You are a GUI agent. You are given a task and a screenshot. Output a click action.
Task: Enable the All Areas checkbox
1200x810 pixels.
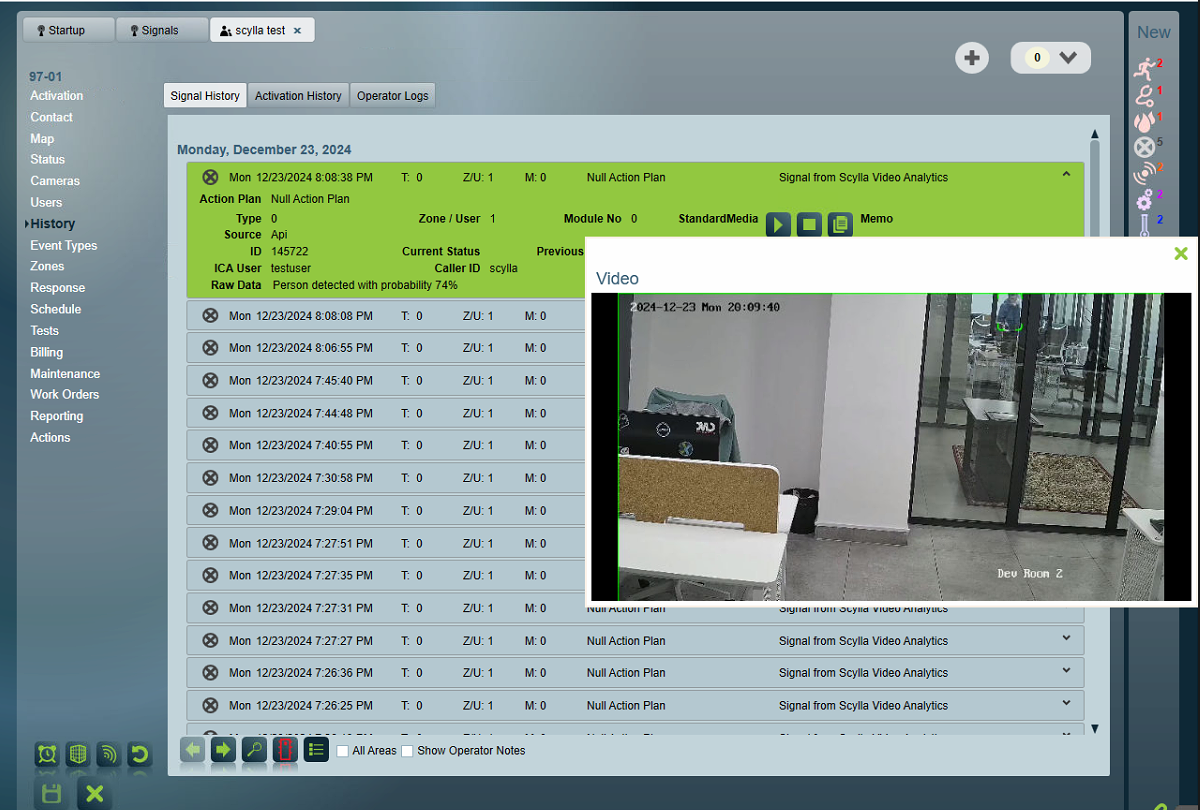343,751
